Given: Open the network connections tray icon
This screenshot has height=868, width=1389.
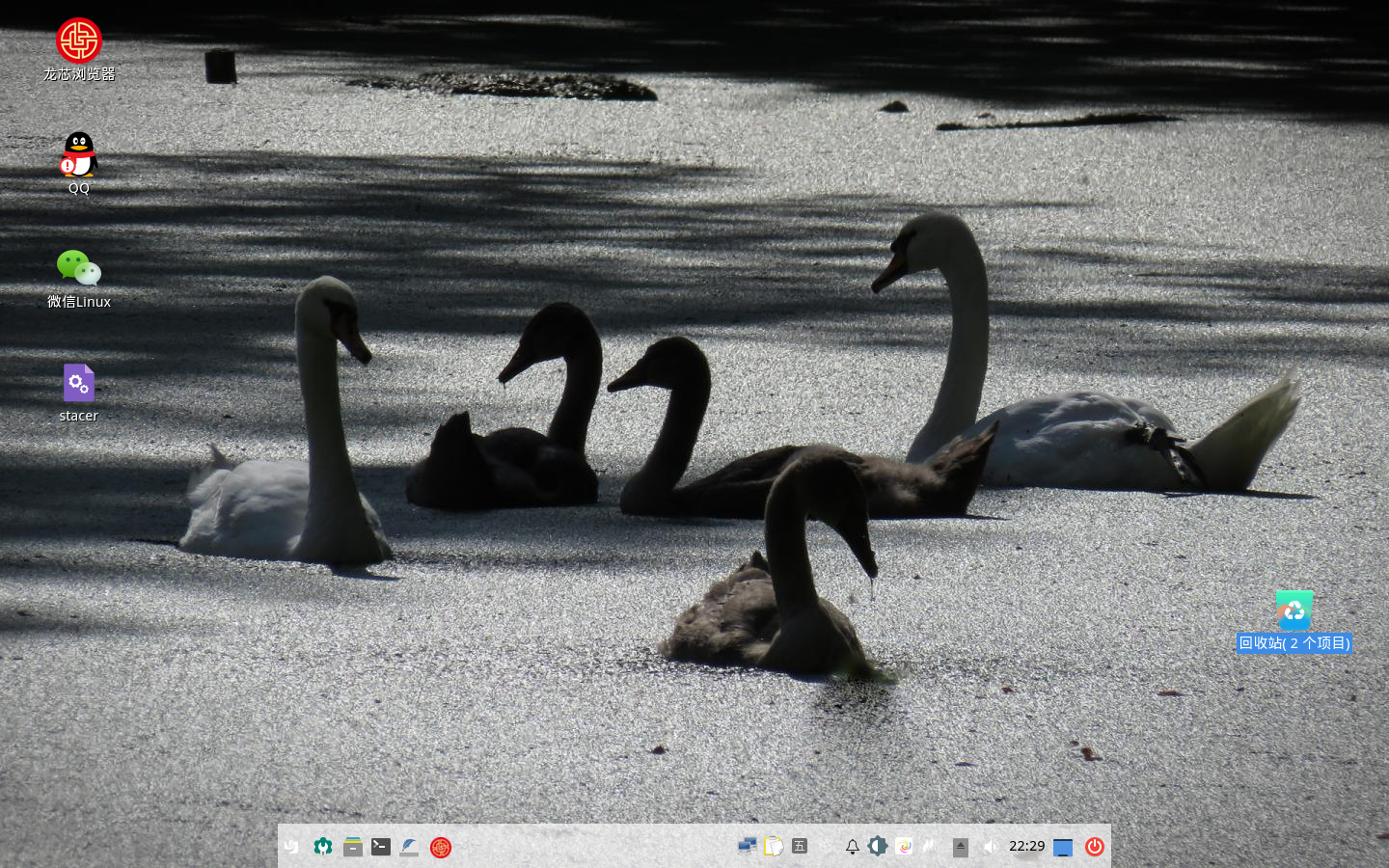Looking at the screenshot, I should [x=747, y=846].
